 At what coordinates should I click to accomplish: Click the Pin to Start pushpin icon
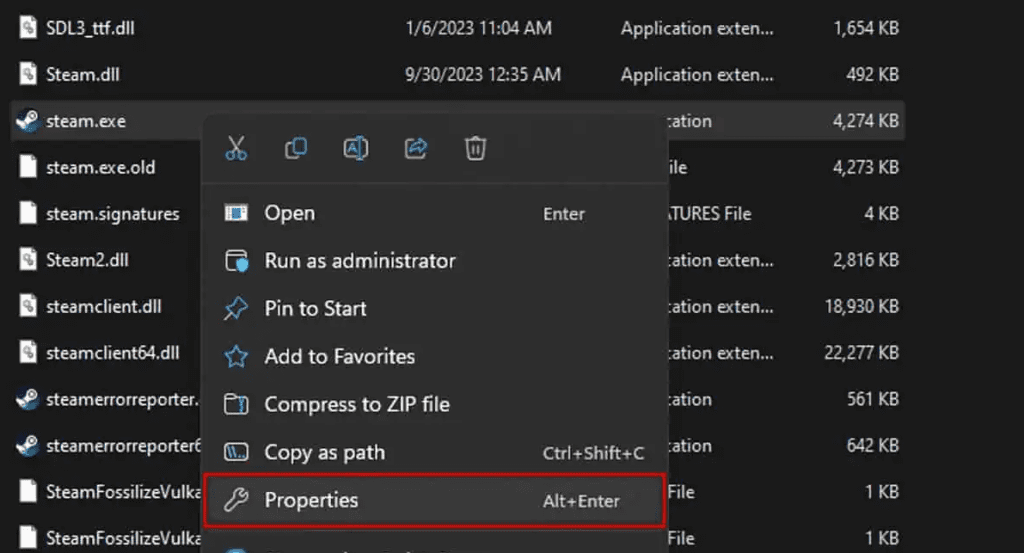236,309
